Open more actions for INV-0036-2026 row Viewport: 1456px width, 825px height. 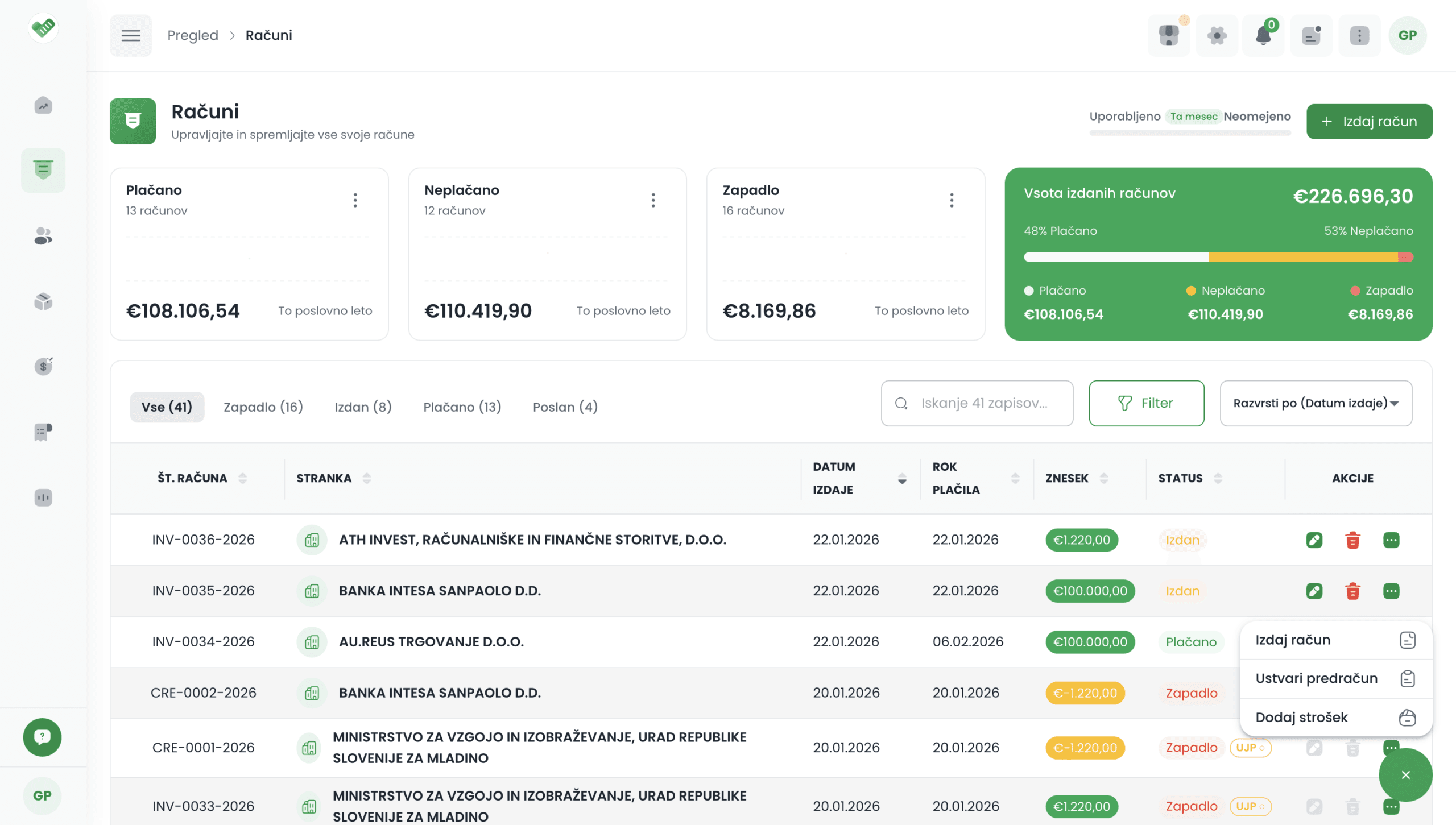(1391, 540)
